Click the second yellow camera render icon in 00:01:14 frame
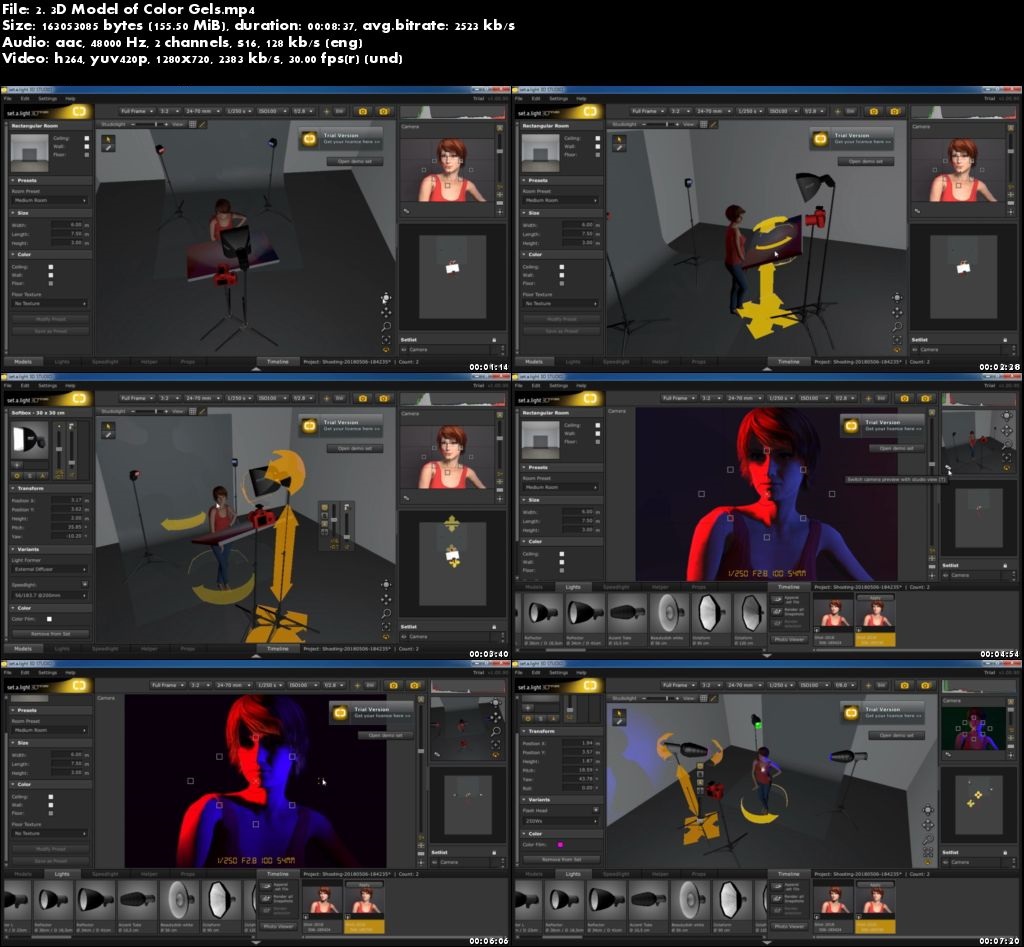Image resolution: width=1024 pixels, height=947 pixels. tap(383, 111)
